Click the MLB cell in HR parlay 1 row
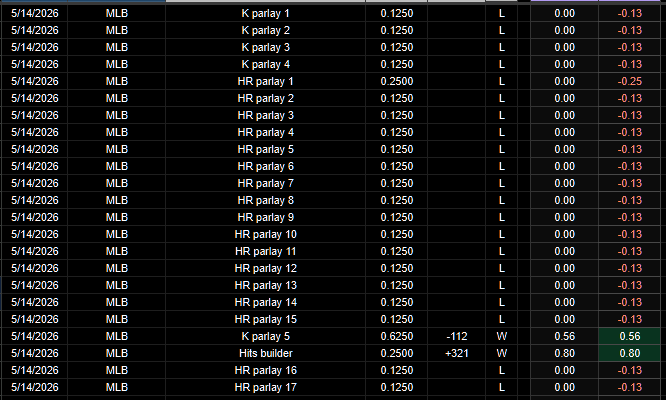Viewport: 666px width, 400px height. (x=116, y=81)
